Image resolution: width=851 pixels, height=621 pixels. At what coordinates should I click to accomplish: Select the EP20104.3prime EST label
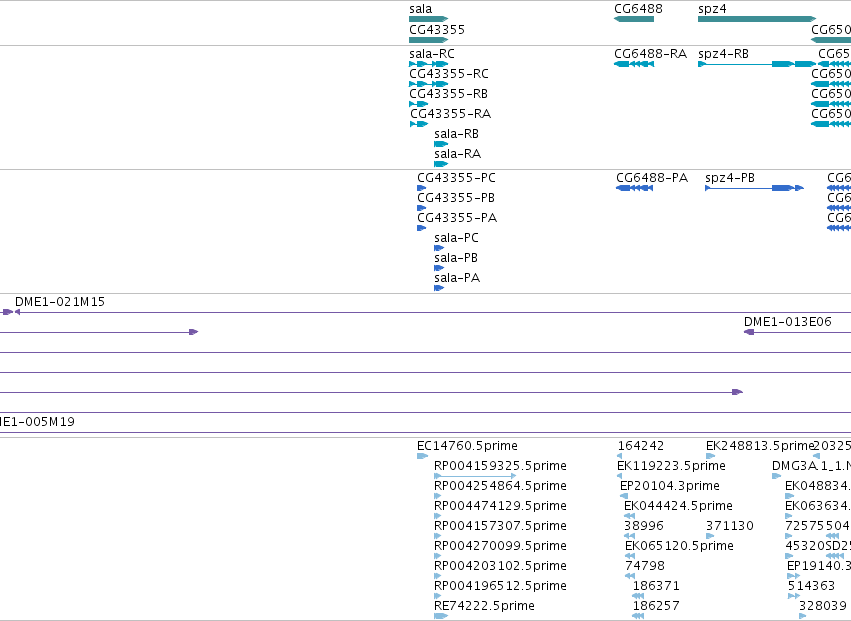[x=670, y=486]
